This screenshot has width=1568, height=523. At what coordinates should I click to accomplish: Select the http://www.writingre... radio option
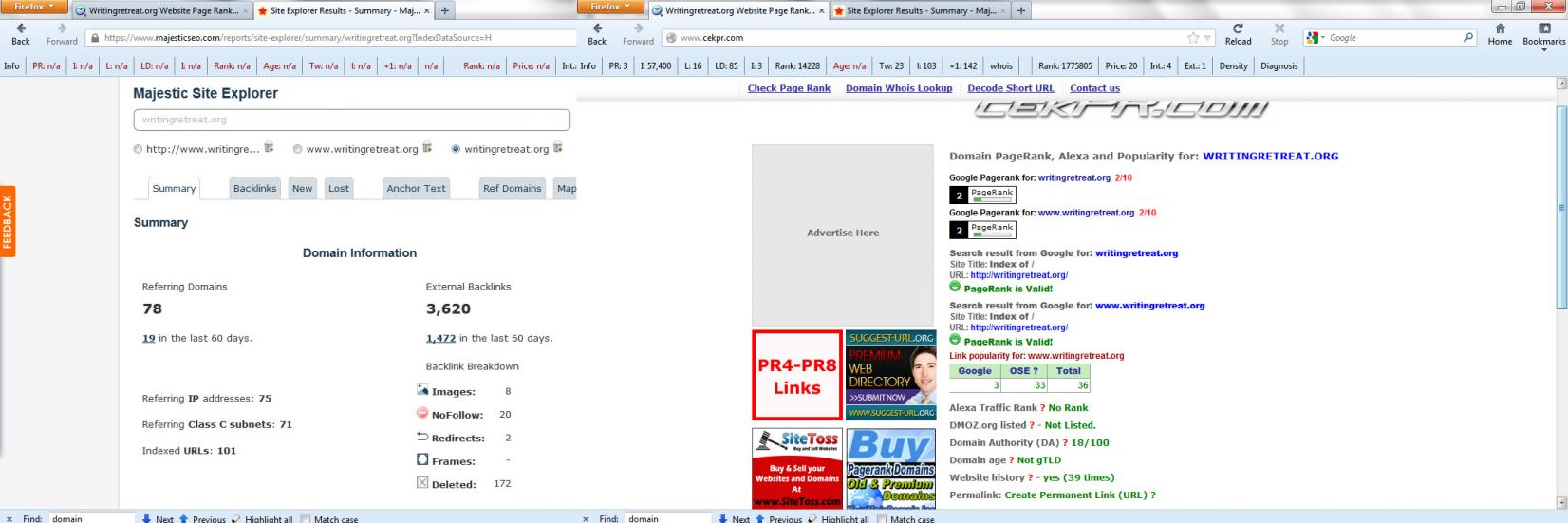[x=139, y=149]
